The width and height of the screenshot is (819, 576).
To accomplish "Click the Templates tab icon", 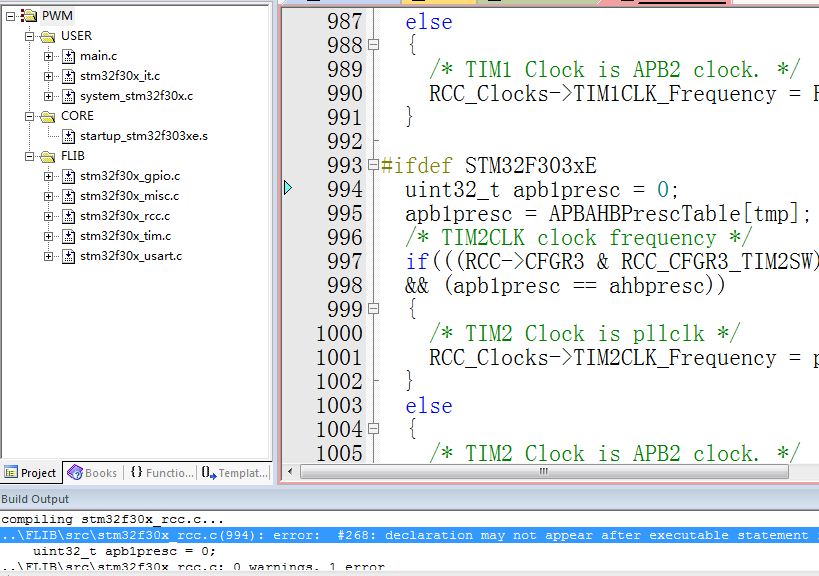I will point(208,473).
